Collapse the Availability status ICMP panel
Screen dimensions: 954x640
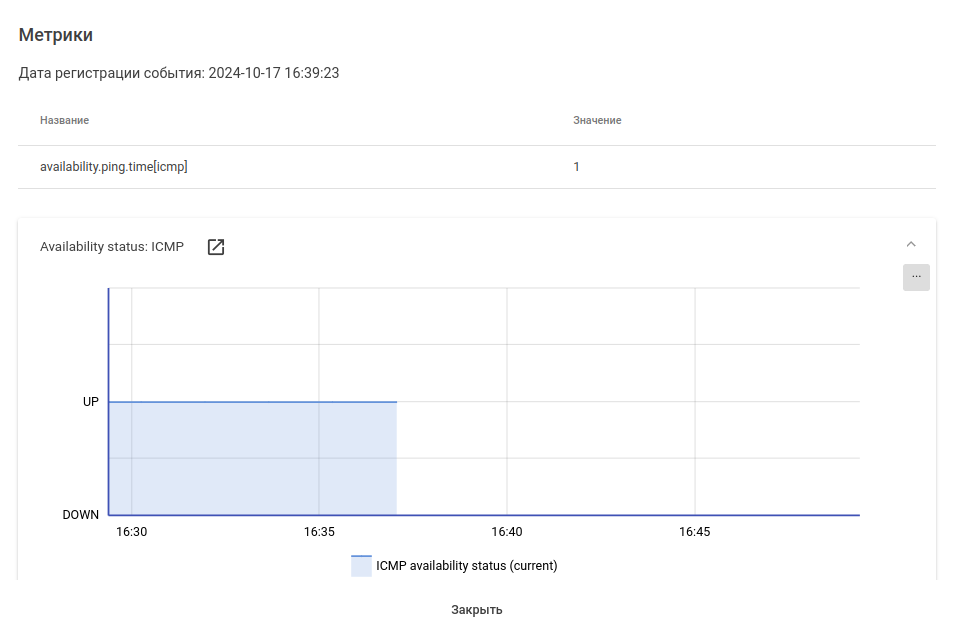point(910,244)
